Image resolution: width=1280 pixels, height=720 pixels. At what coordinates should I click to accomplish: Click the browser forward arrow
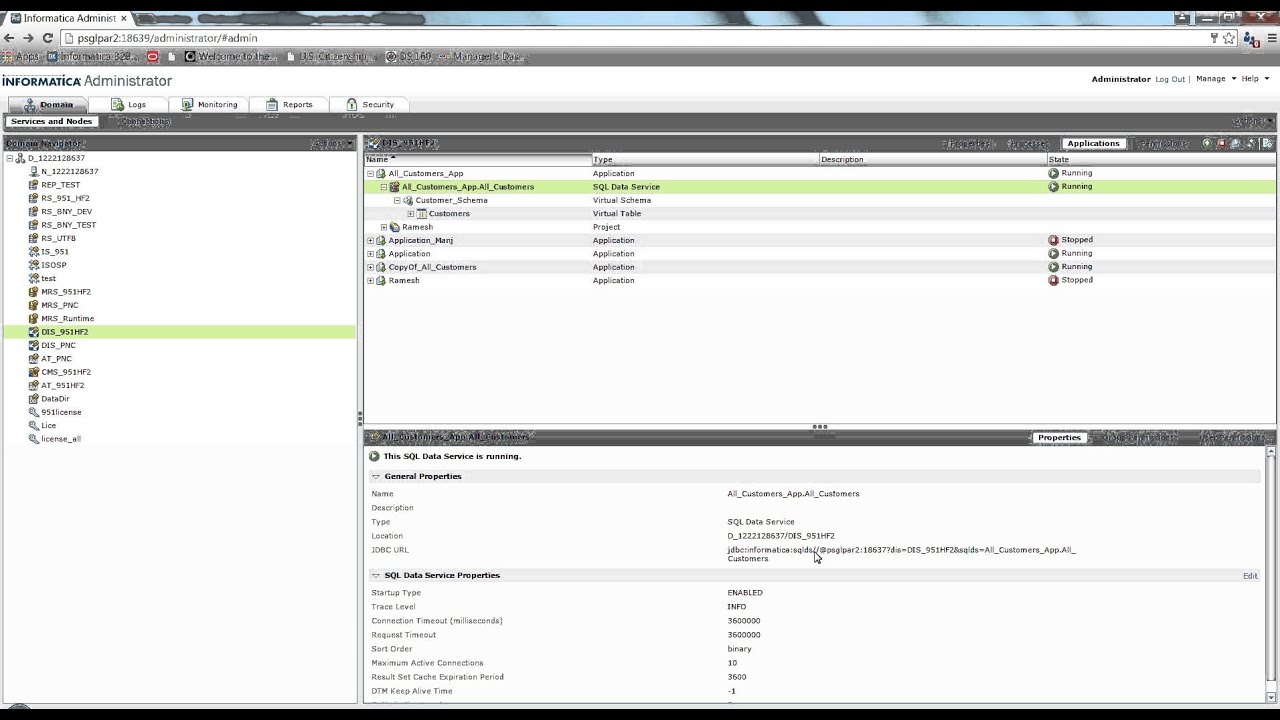(28, 38)
